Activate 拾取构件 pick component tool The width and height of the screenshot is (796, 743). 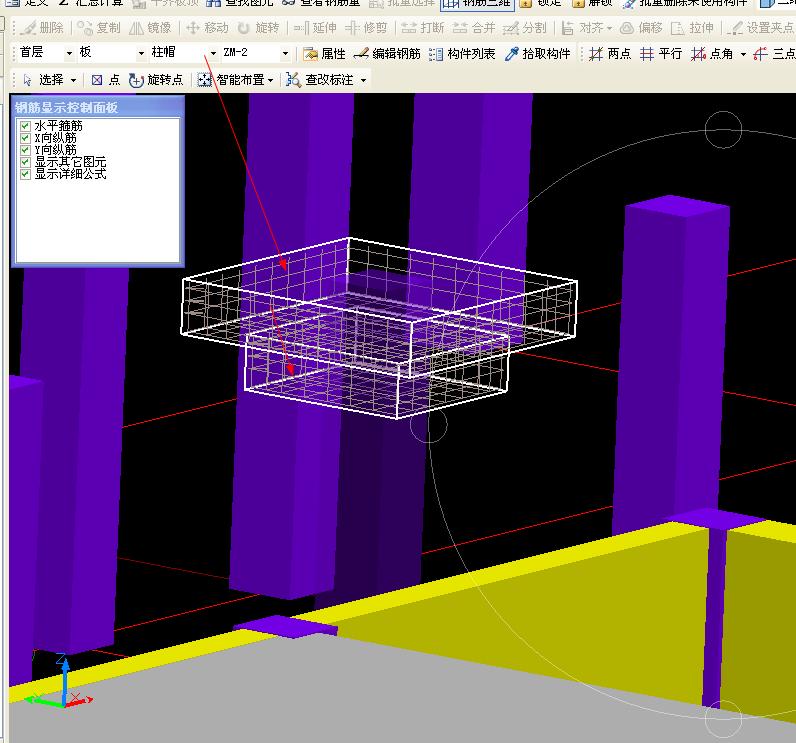tap(538, 54)
